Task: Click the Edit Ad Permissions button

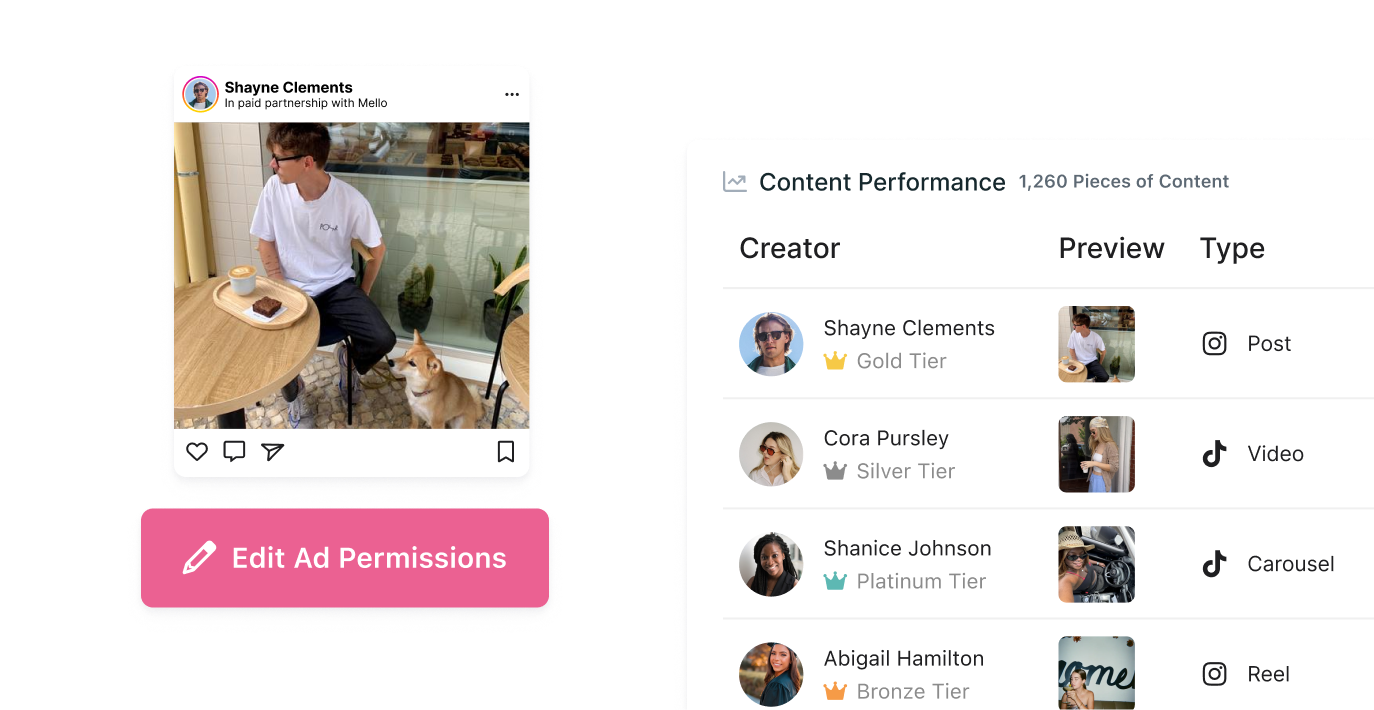Action: pos(345,558)
